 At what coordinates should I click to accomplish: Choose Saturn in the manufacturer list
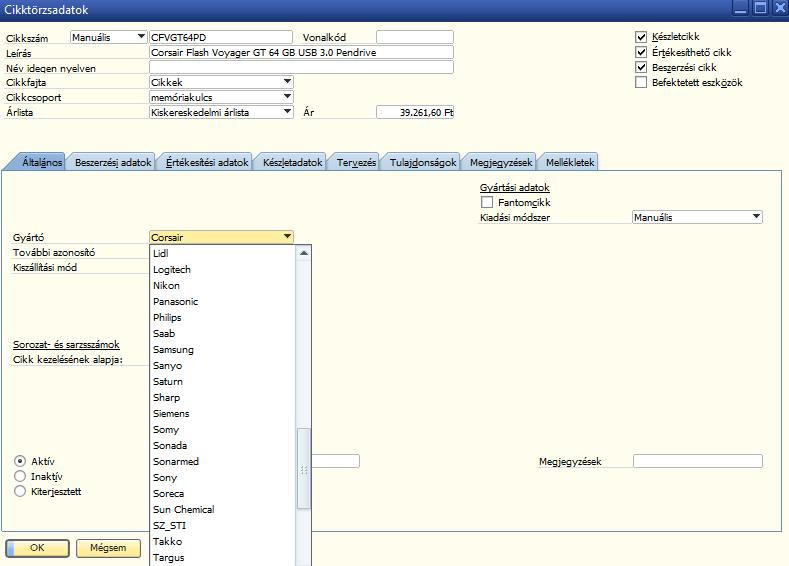pyautogui.click(x=223, y=382)
